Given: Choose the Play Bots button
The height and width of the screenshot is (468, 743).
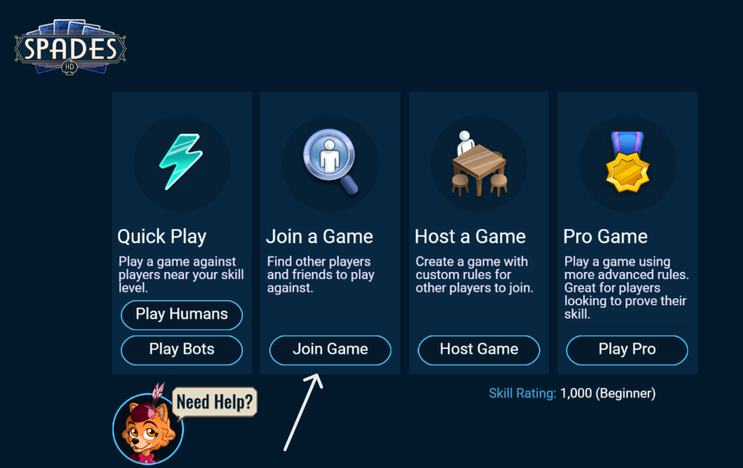Looking at the screenshot, I should point(182,350).
